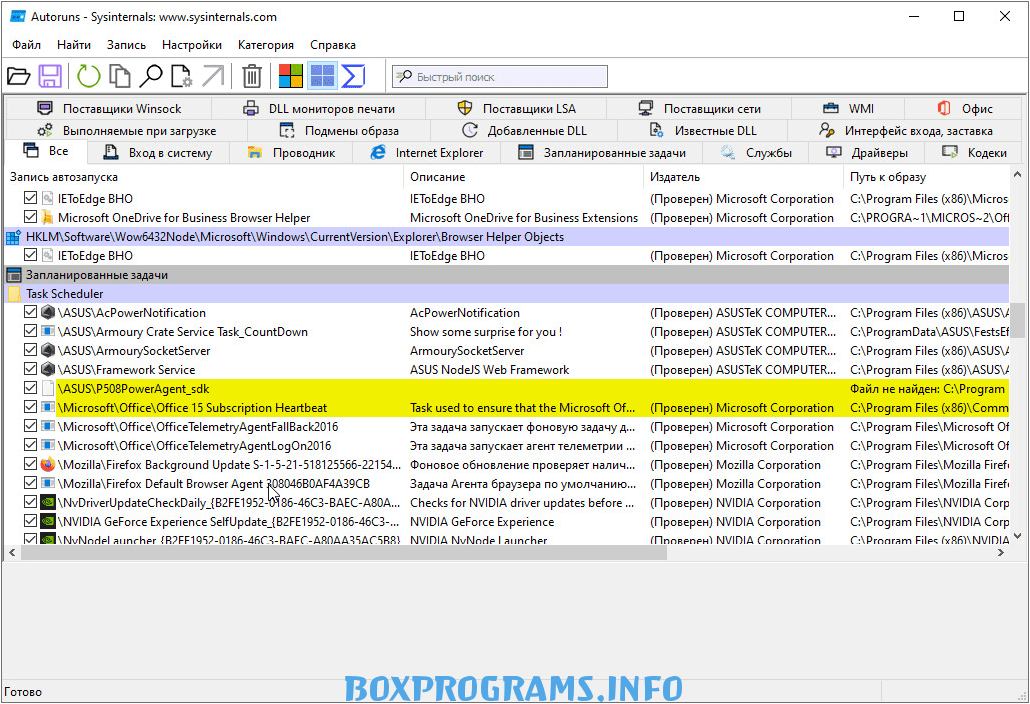Click the purple Save icon
Viewport: 1030px width, 704px height.
tap(50, 76)
